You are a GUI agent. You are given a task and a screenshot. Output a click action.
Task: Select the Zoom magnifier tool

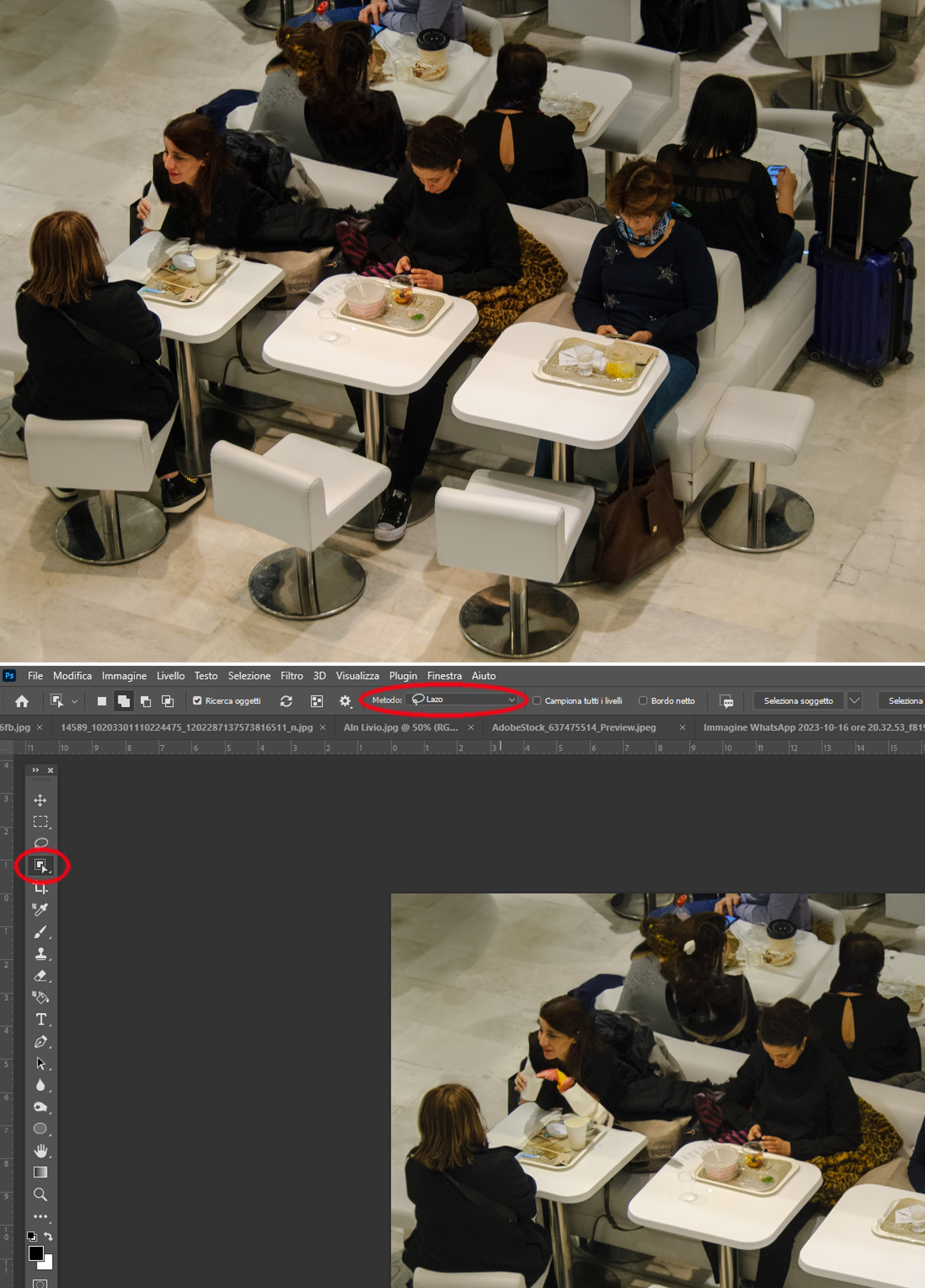pos(40,1194)
